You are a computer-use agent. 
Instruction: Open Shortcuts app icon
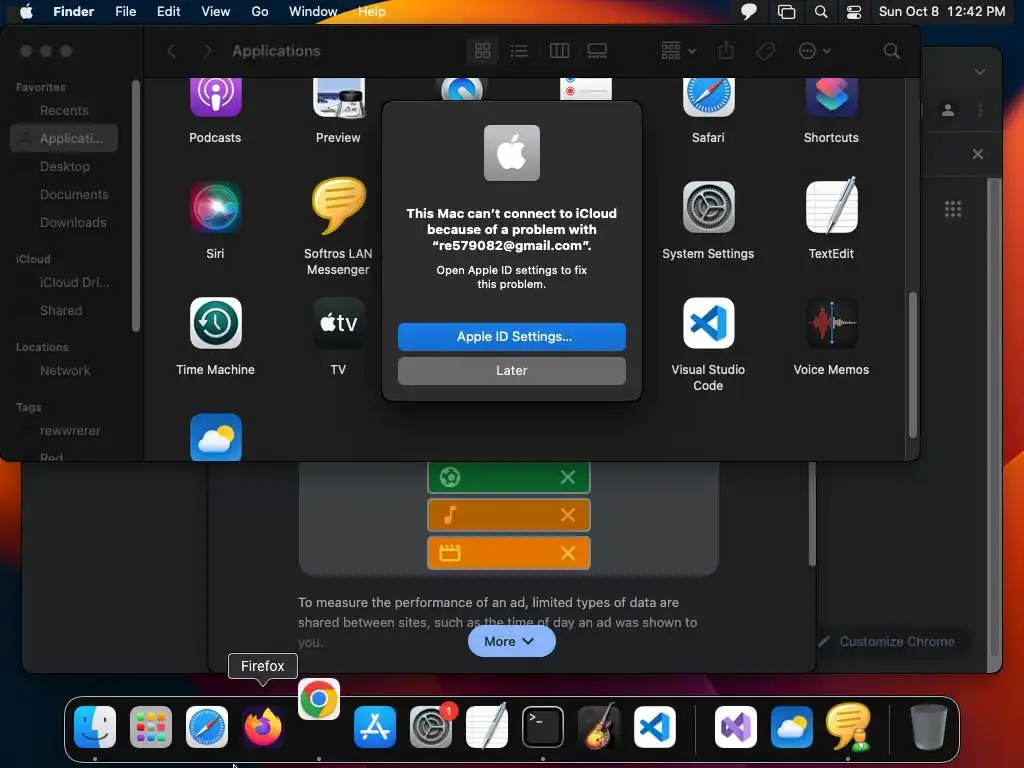[x=831, y=97]
